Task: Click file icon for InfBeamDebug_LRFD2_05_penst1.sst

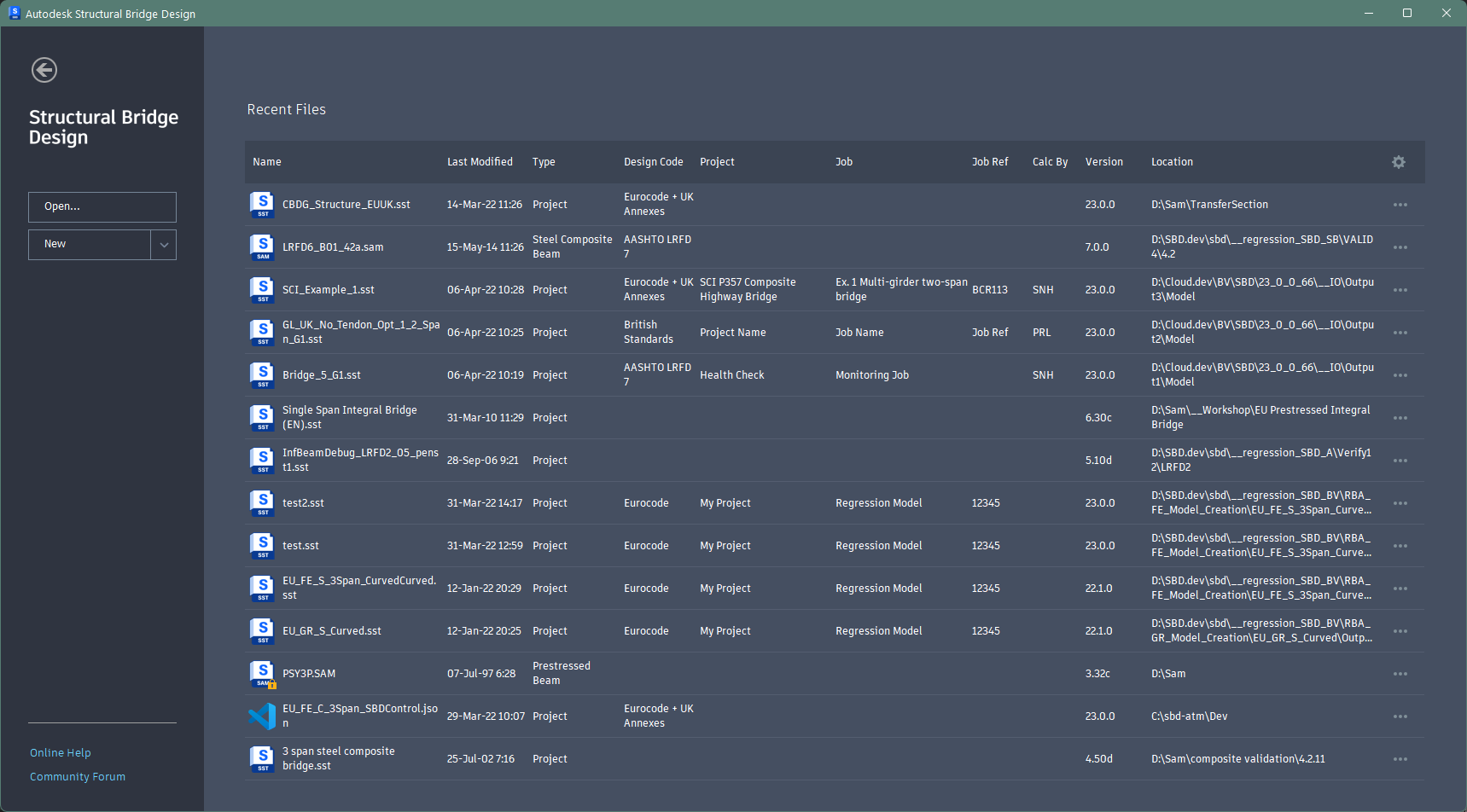Action: tap(262, 461)
